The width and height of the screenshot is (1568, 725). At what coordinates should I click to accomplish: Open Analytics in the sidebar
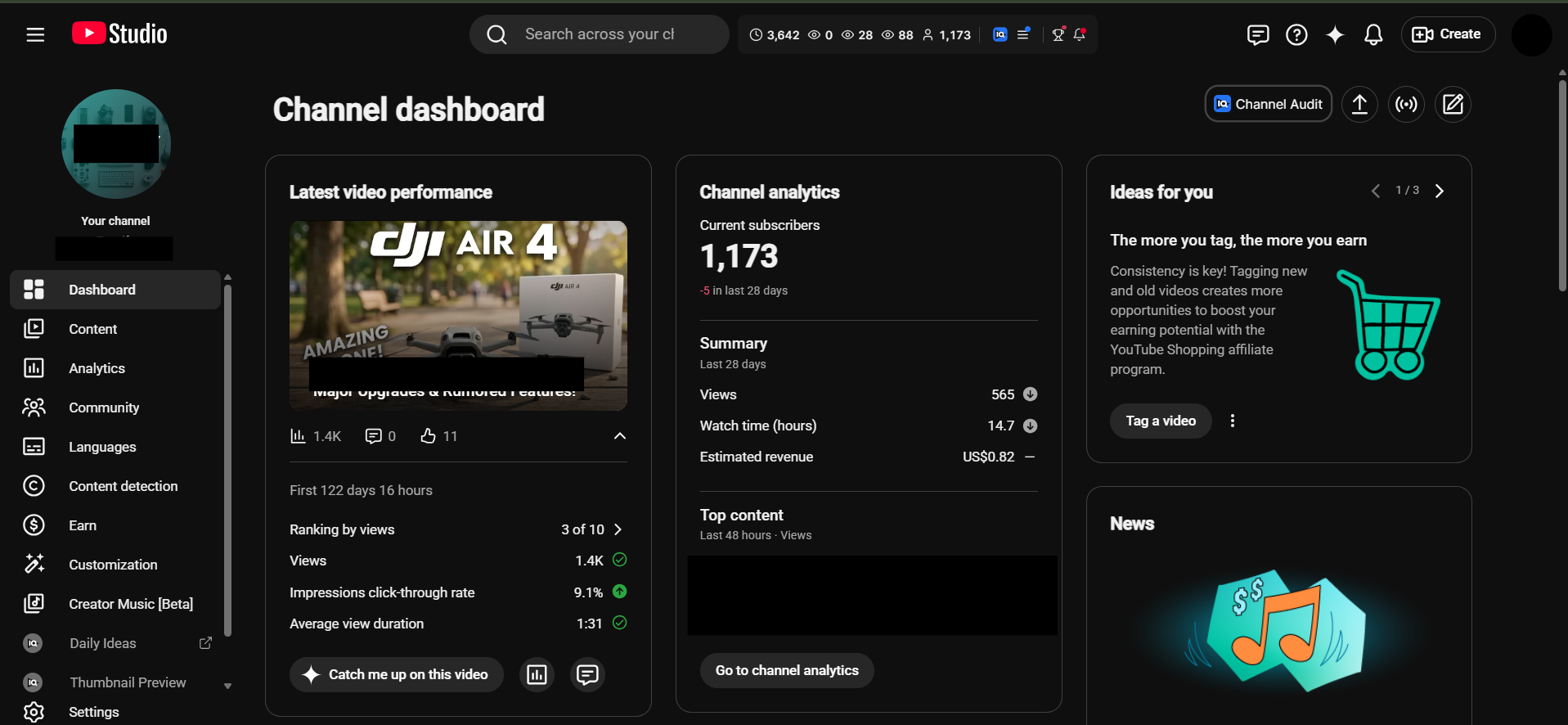pyautogui.click(x=115, y=368)
